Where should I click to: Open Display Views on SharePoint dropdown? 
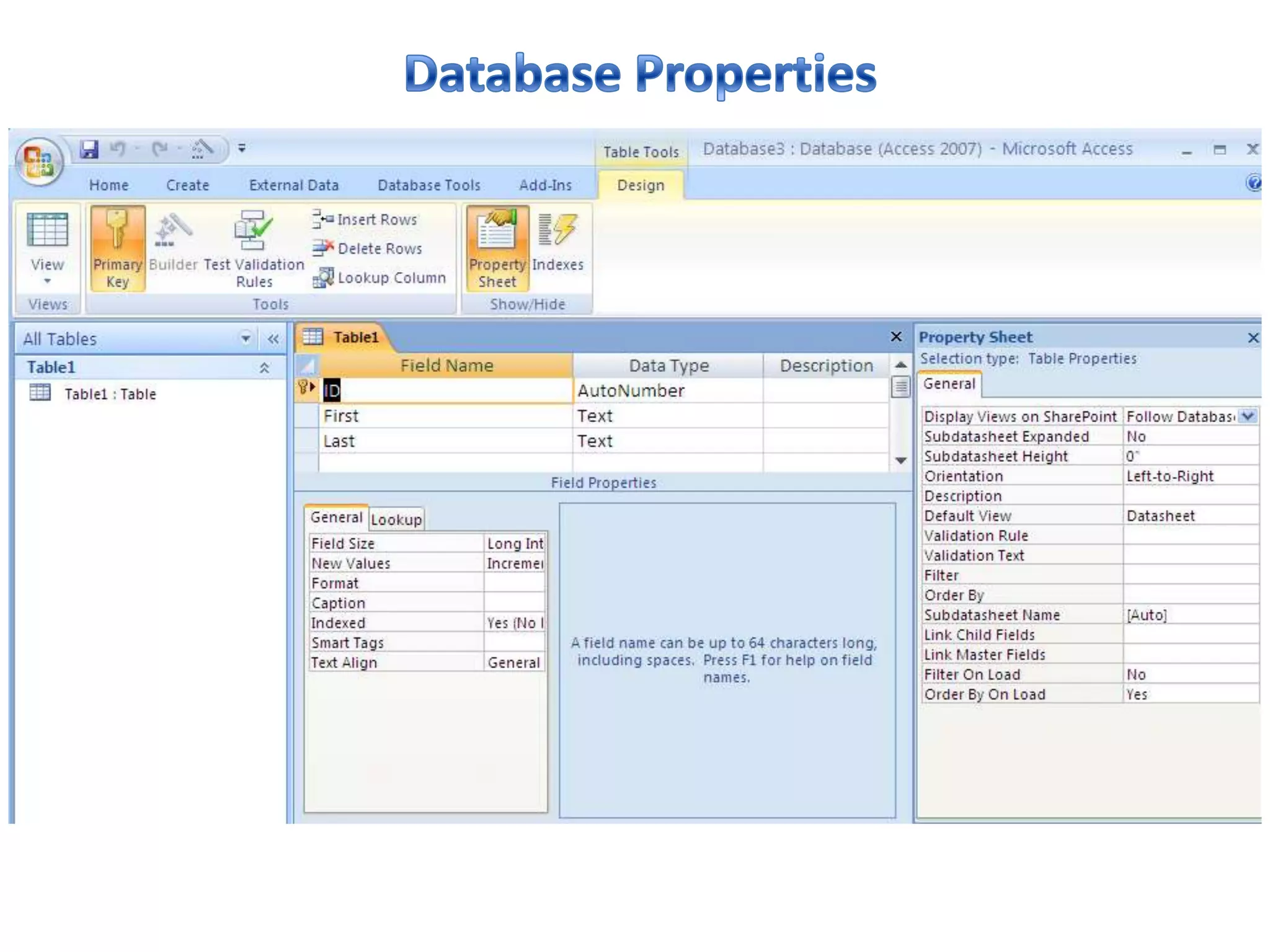[x=1249, y=416]
